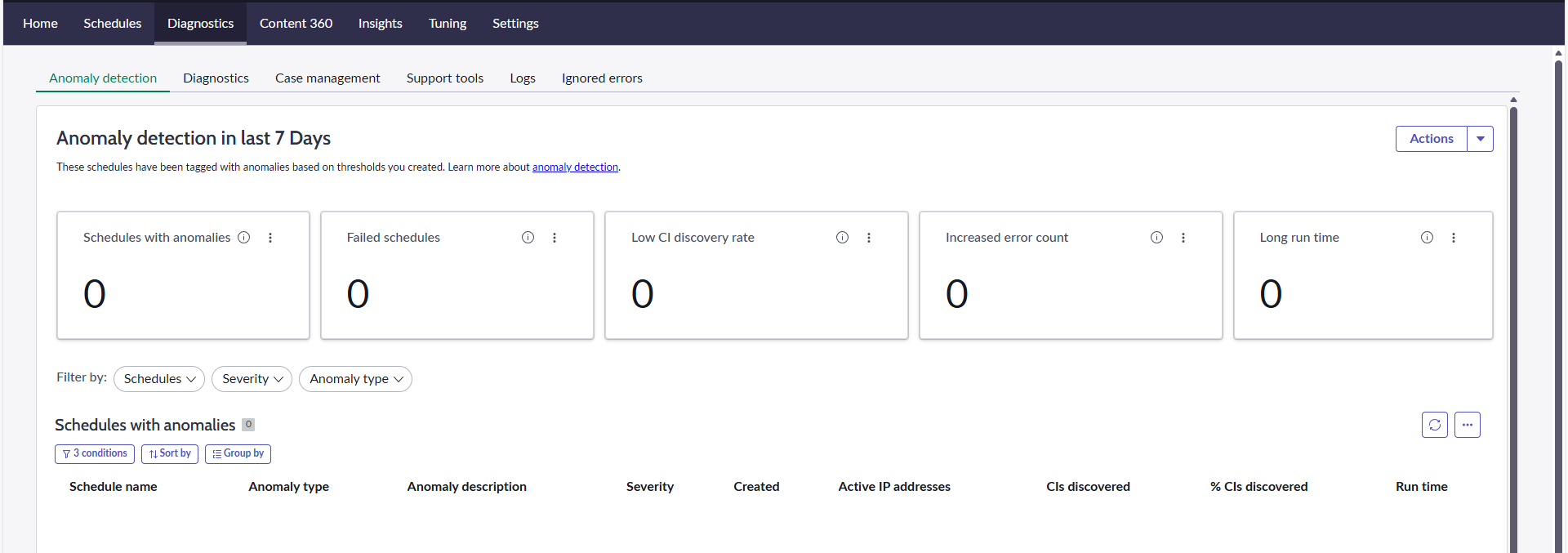Show info for Failed schedules card
Viewport: 1568px width, 553px height.
pyautogui.click(x=528, y=238)
